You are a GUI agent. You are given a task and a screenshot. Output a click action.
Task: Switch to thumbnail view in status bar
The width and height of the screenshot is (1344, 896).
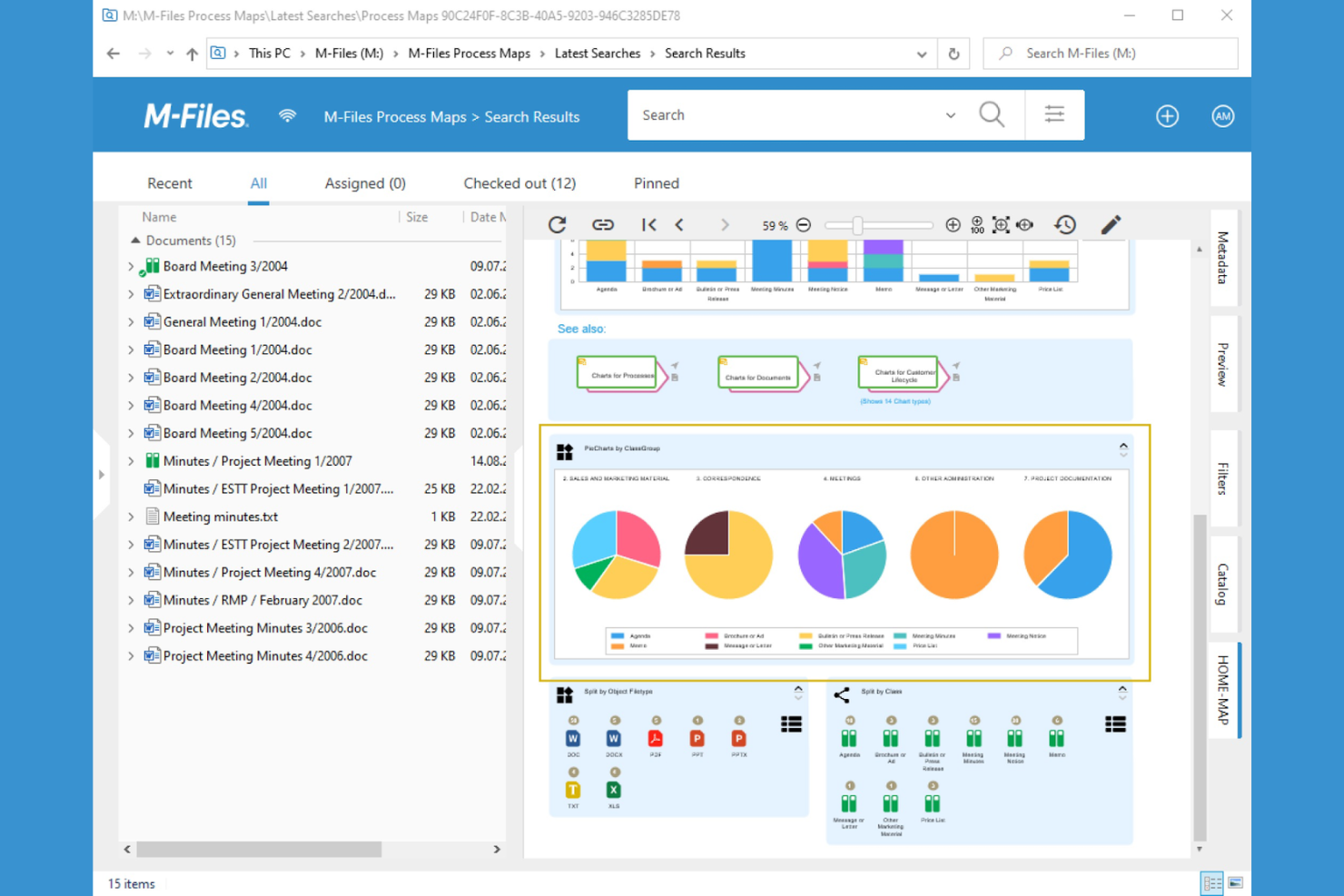[1236, 883]
